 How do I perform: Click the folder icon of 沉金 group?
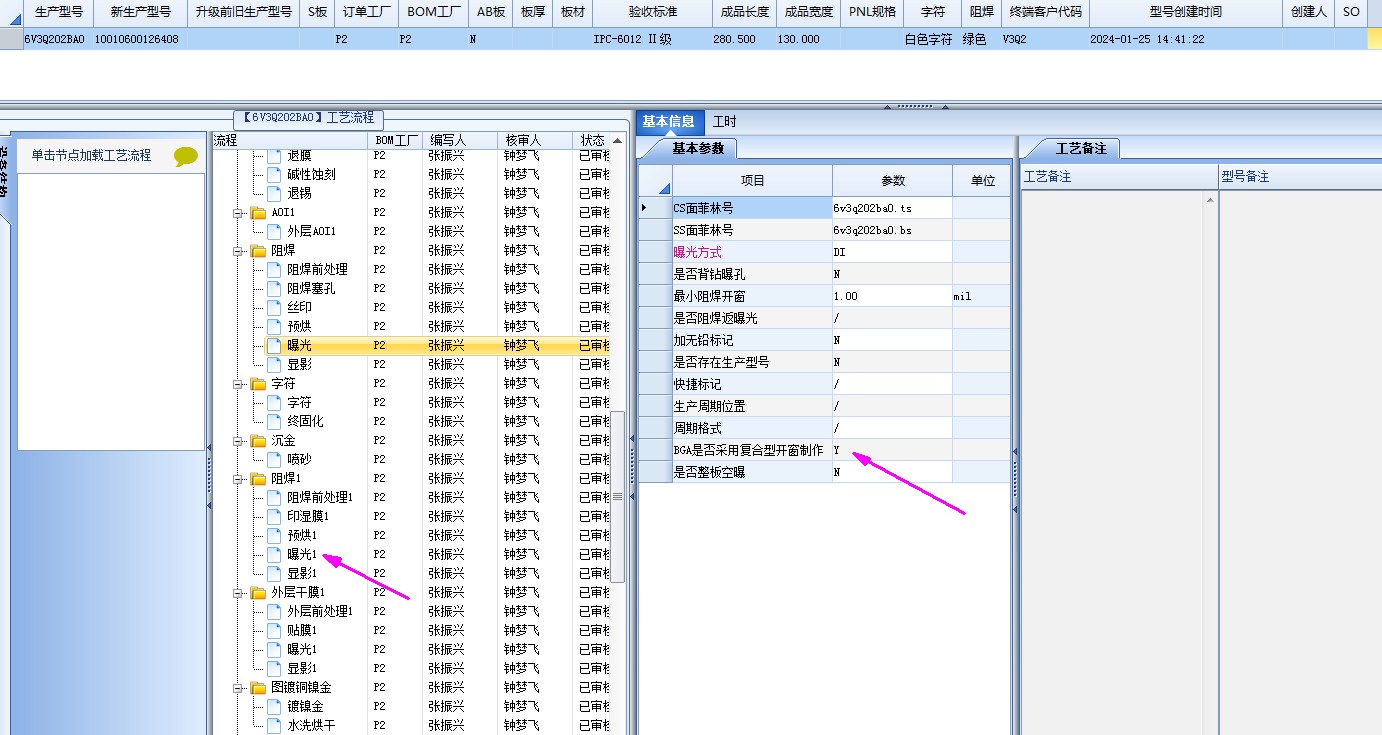258,440
